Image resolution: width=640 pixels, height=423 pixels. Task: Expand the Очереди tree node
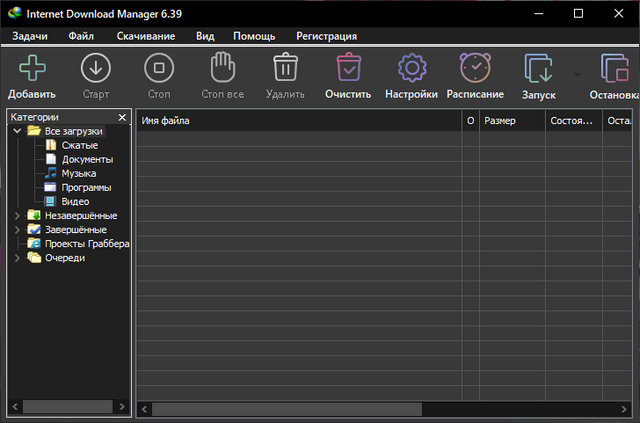pyautogui.click(x=17, y=257)
